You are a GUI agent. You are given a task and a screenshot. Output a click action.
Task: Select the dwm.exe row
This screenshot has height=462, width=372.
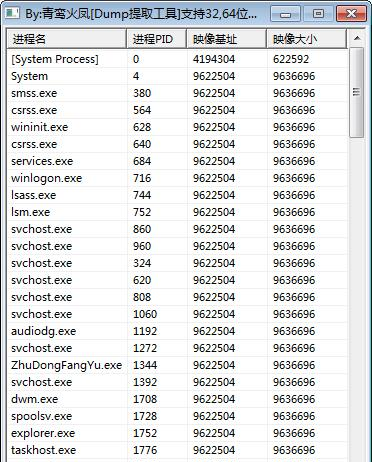point(177,399)
